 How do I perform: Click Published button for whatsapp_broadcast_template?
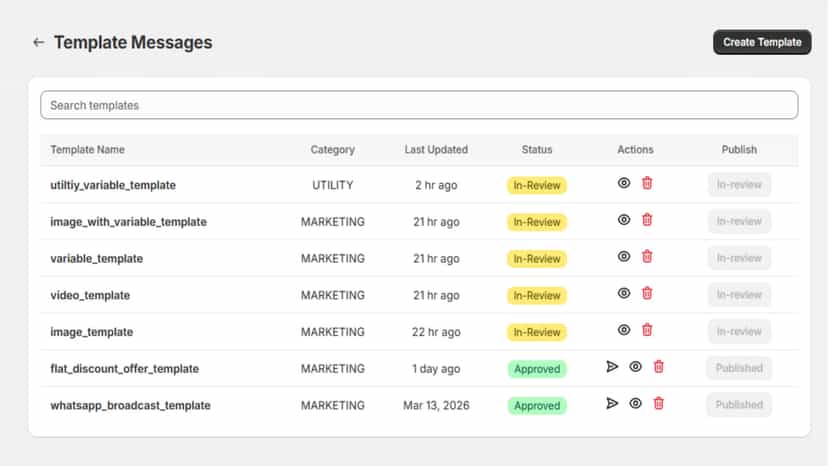coord(739,405)
